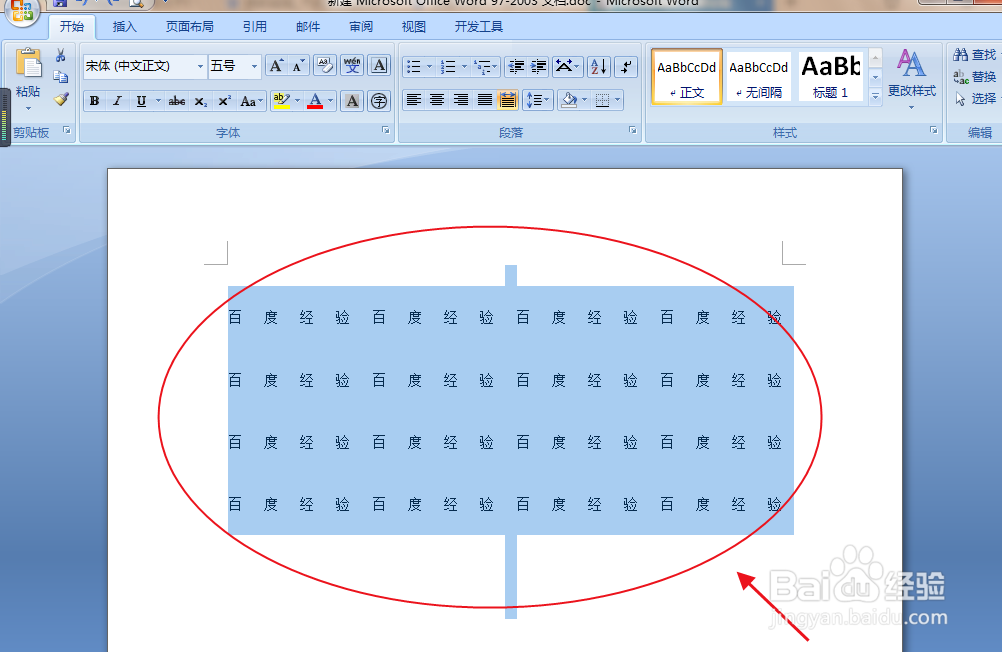
Task: Open Change Case Aa dropdown
Action: pos(251,101)
